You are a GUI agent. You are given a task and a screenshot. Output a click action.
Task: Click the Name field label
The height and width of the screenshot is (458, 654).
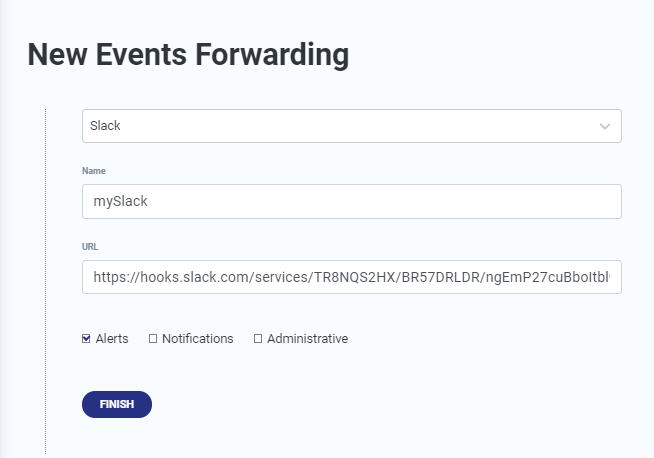94,171
